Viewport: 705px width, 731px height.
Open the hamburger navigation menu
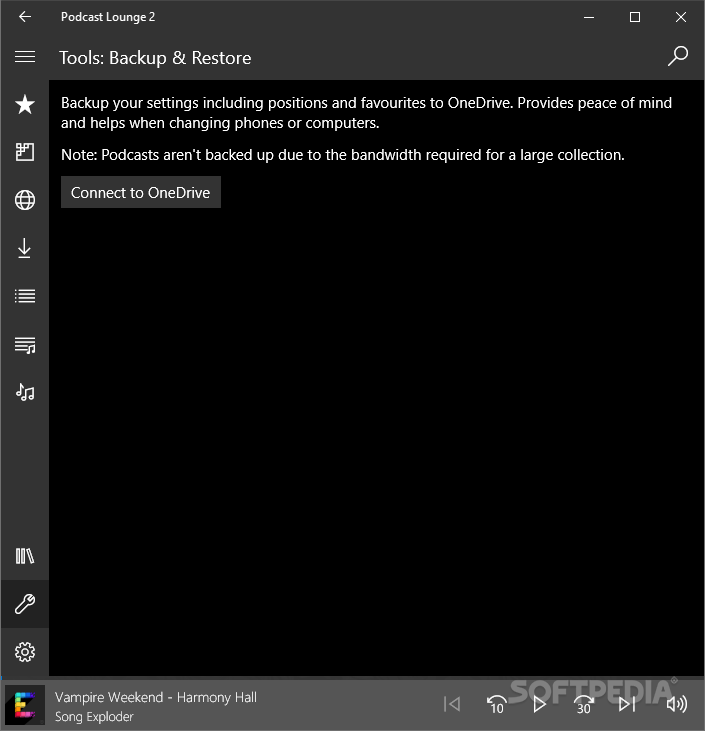pos(25,57)
